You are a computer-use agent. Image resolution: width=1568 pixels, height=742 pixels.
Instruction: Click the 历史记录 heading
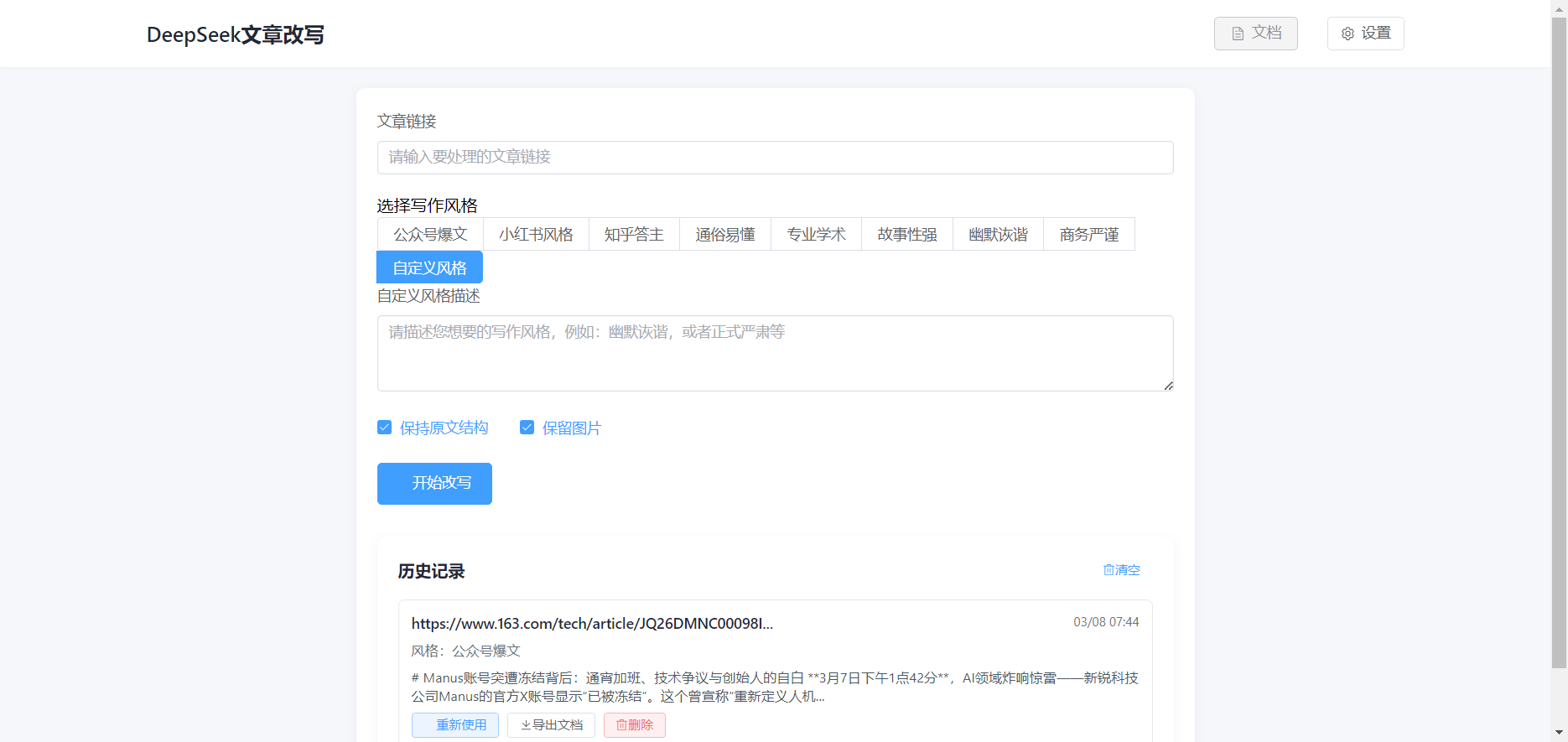point(431,571)
